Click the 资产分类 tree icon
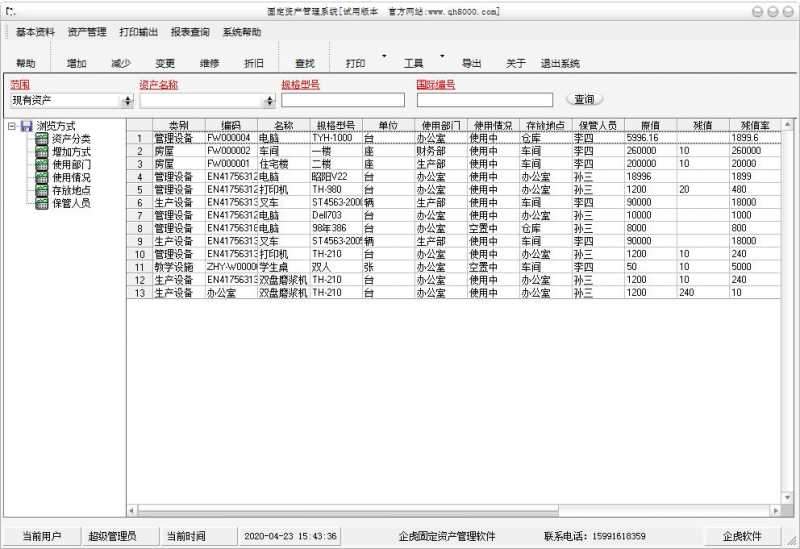This screenshot has width=800, height=549. pyautogui.click(x=42, y=139)
